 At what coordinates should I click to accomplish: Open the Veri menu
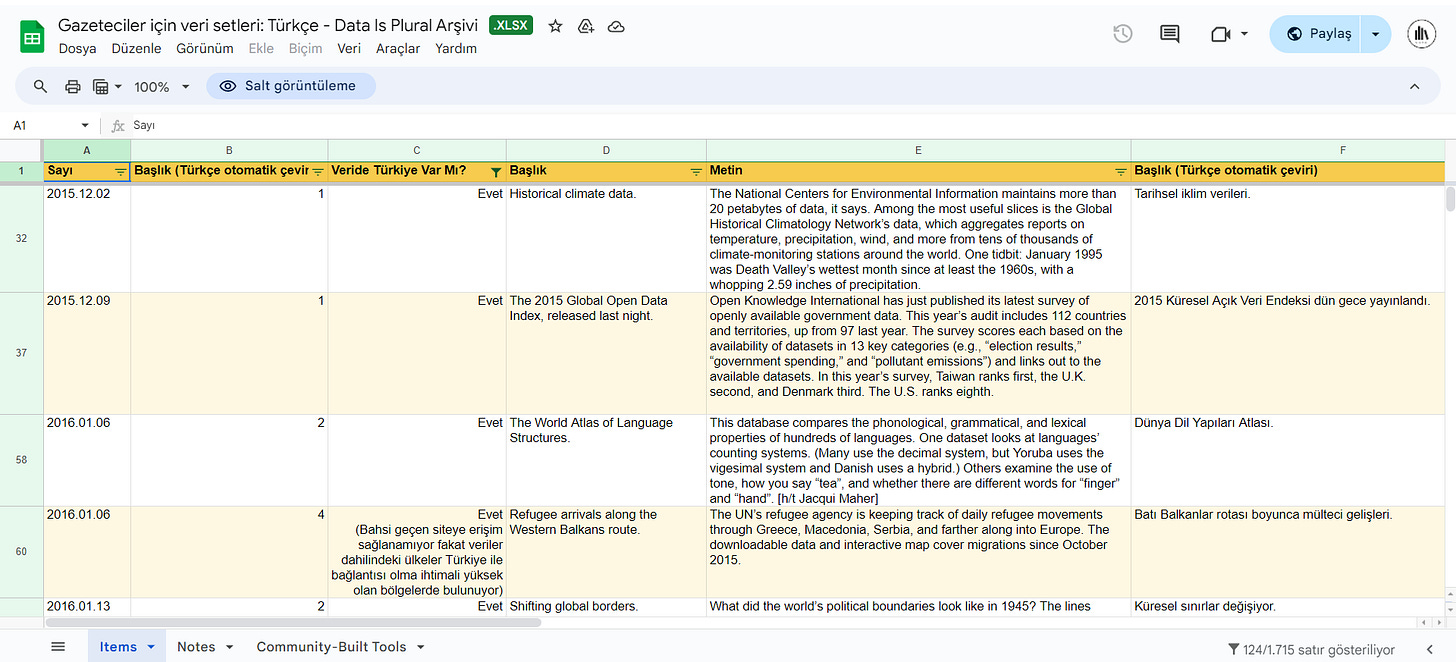(x=349, y=48)
